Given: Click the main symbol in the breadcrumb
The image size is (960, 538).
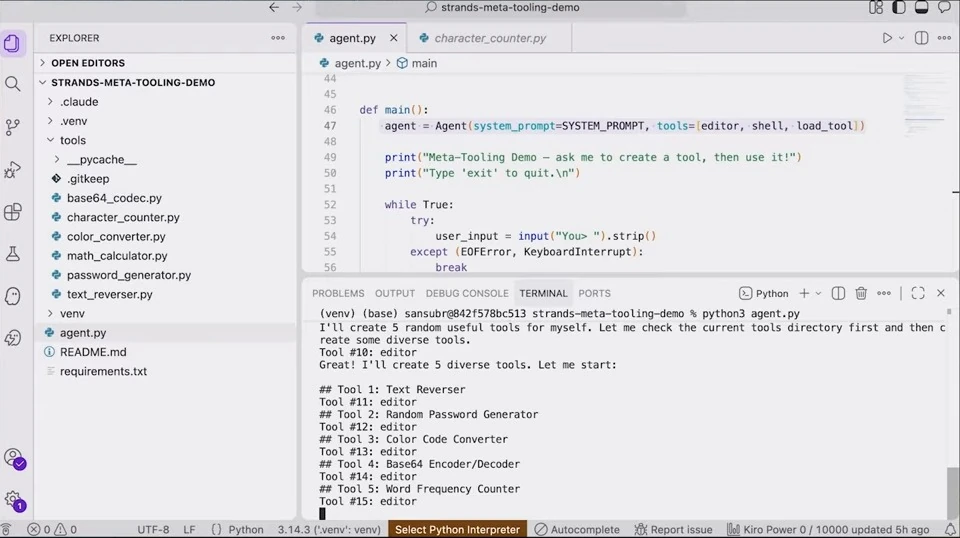Looking at the screenshot, I should (x=417, y=63).
